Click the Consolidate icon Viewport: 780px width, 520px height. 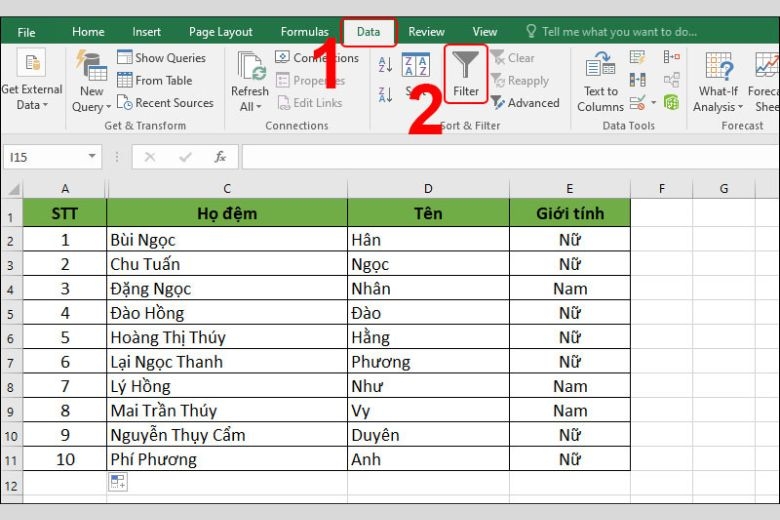672,57
